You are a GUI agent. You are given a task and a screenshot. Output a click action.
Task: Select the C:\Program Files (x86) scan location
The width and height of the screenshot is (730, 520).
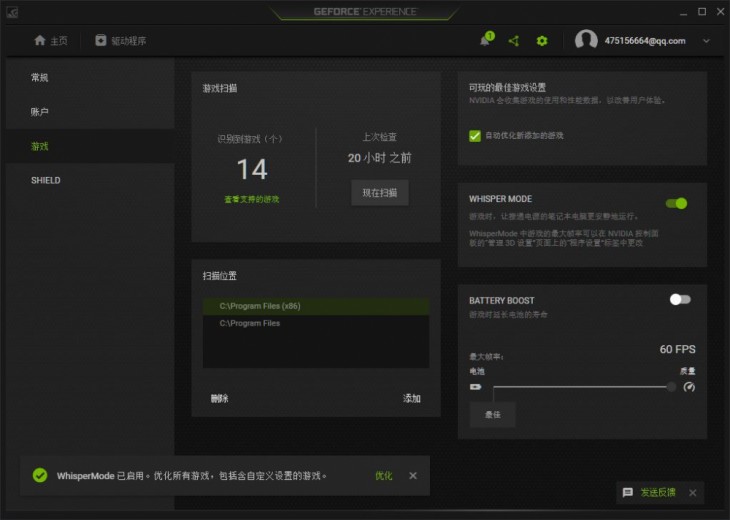[x=316, y=306]
